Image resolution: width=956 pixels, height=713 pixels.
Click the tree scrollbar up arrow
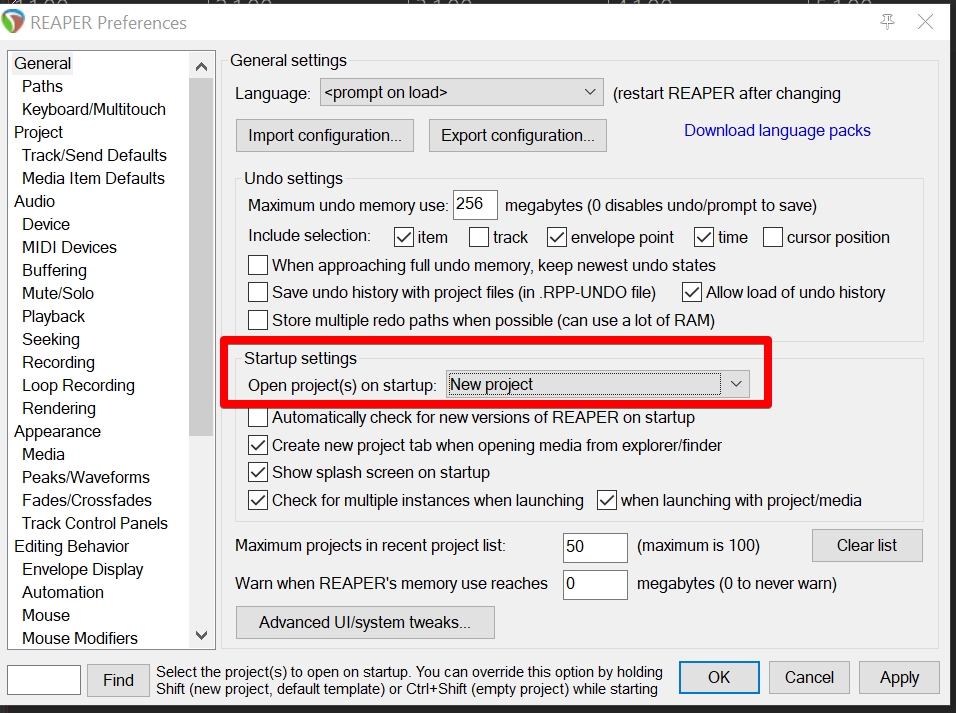tap(201, 66)
